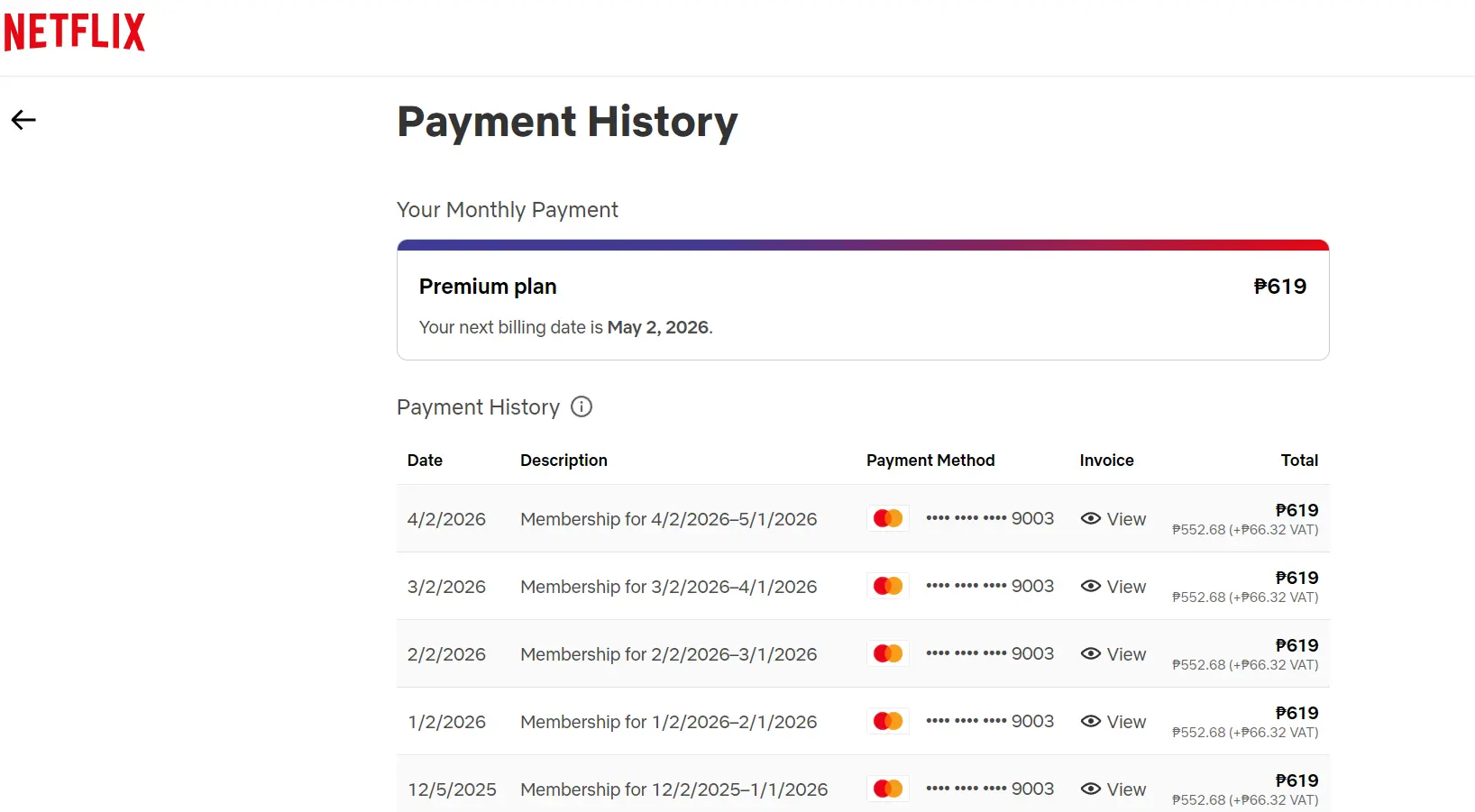Click Mastercard icon in 2/2/2026 row
Image resolution: width=1475 pixels, height=812 pixels.
coord(888,653)
